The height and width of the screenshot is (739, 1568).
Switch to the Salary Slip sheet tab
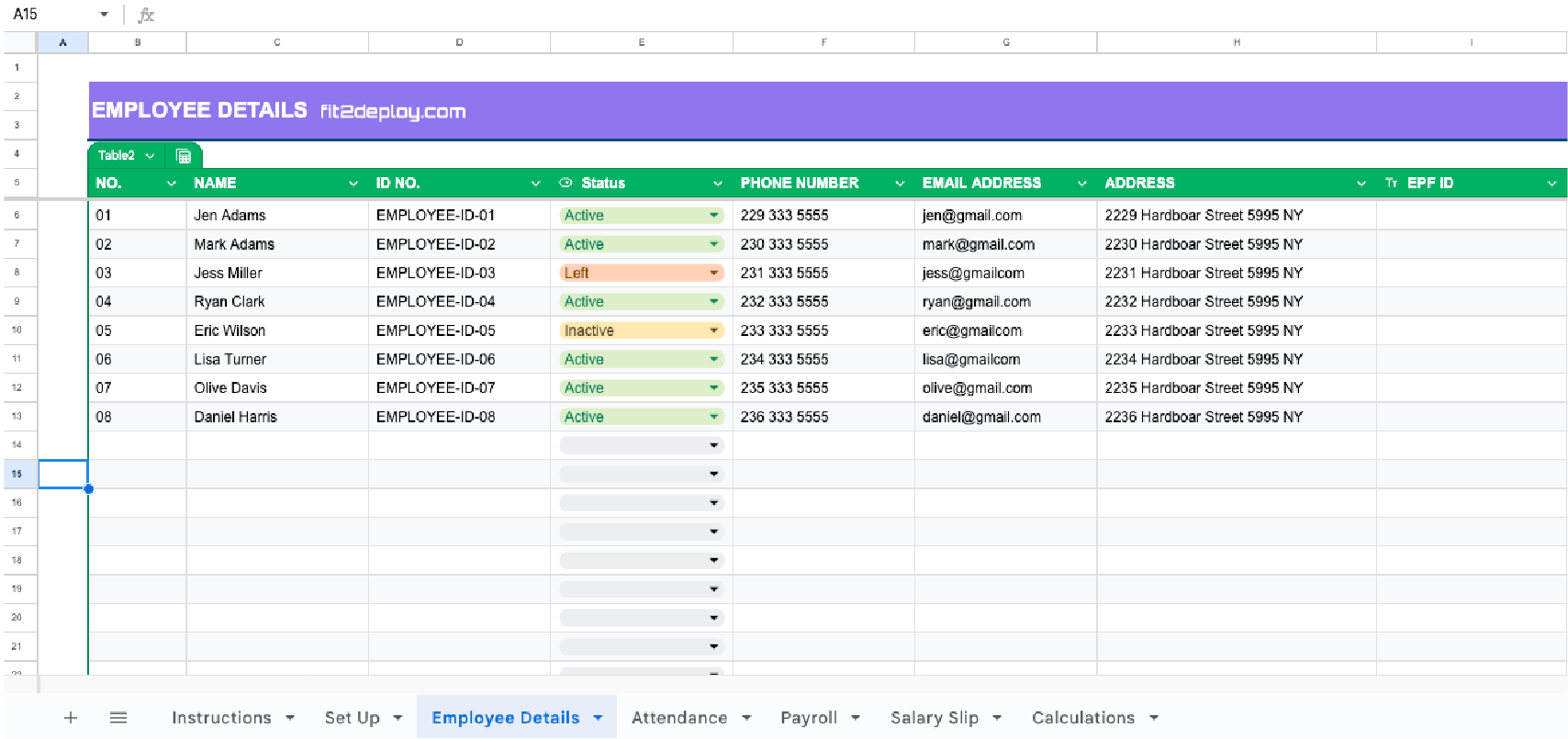click(935, 718)
